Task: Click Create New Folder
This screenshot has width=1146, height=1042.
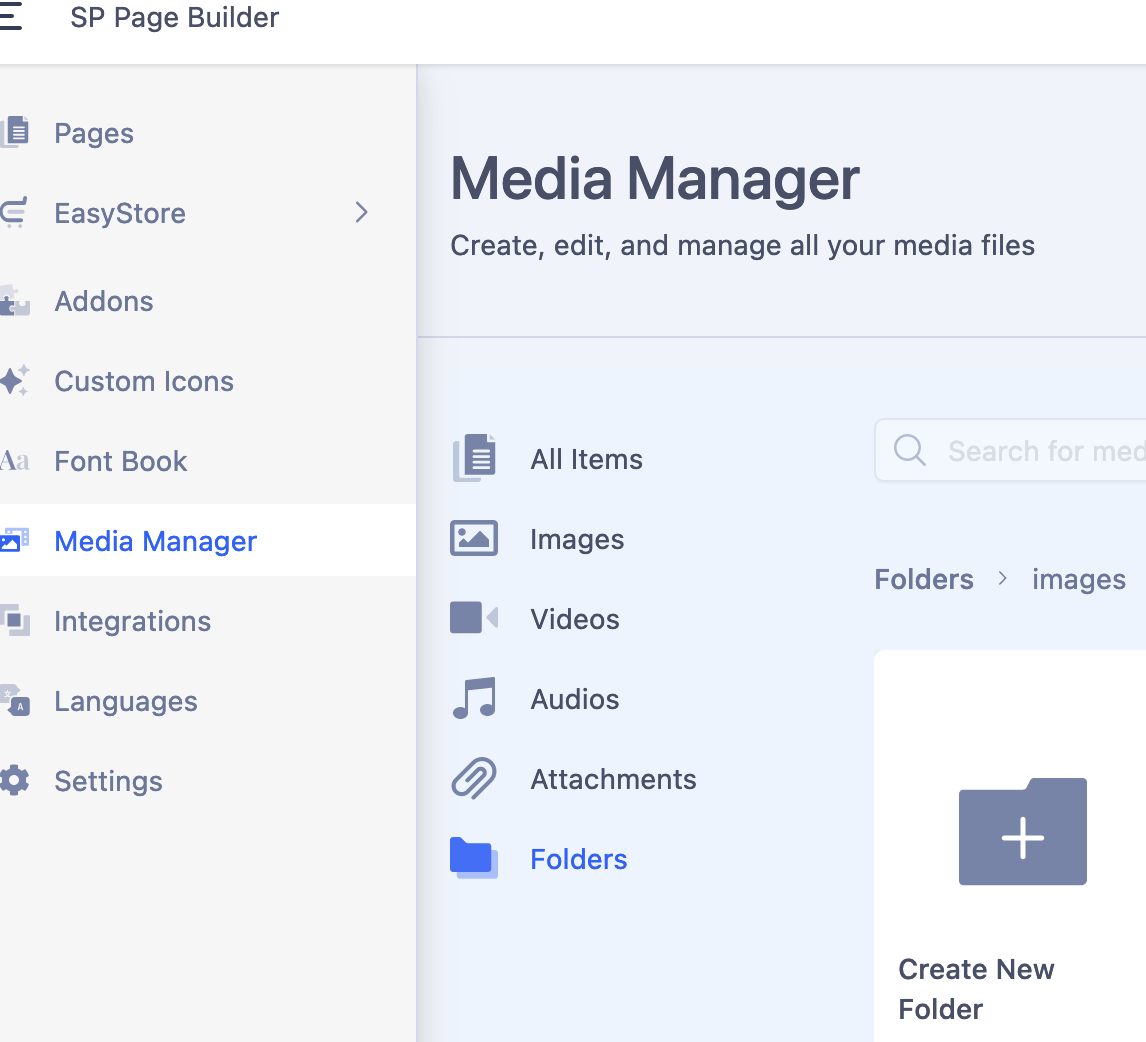Action: tap(1022, 832)
